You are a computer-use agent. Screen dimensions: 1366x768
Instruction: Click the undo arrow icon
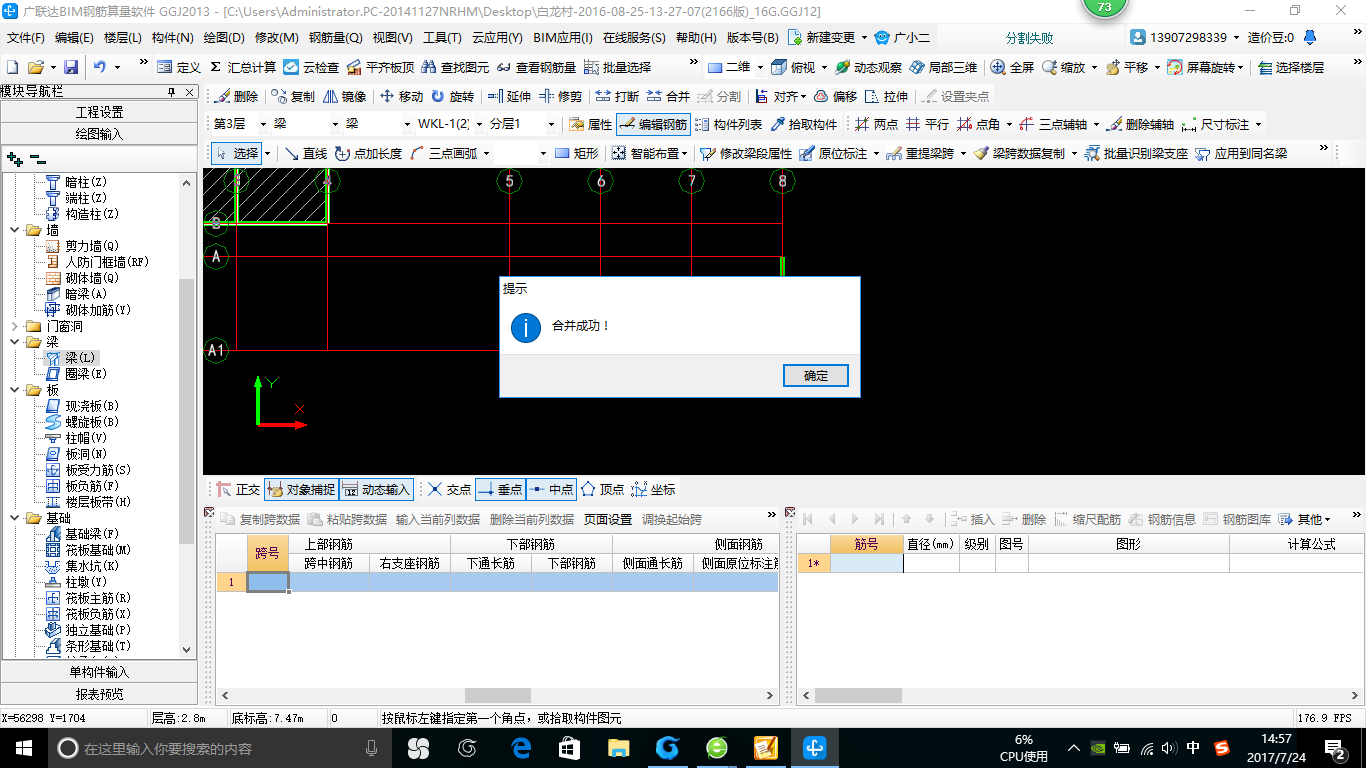coord(100,67)
